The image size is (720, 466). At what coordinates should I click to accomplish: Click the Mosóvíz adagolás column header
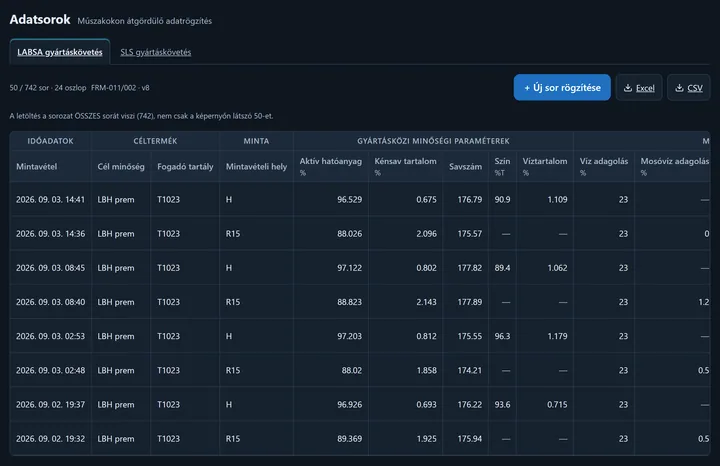pos(673,167)
